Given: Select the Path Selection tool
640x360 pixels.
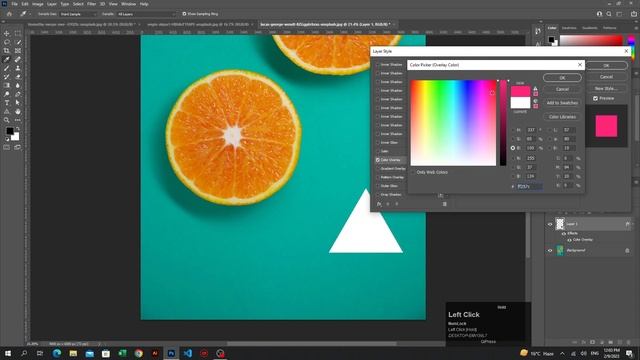Looking at the screenshot, I should click(x=18, y=103).
